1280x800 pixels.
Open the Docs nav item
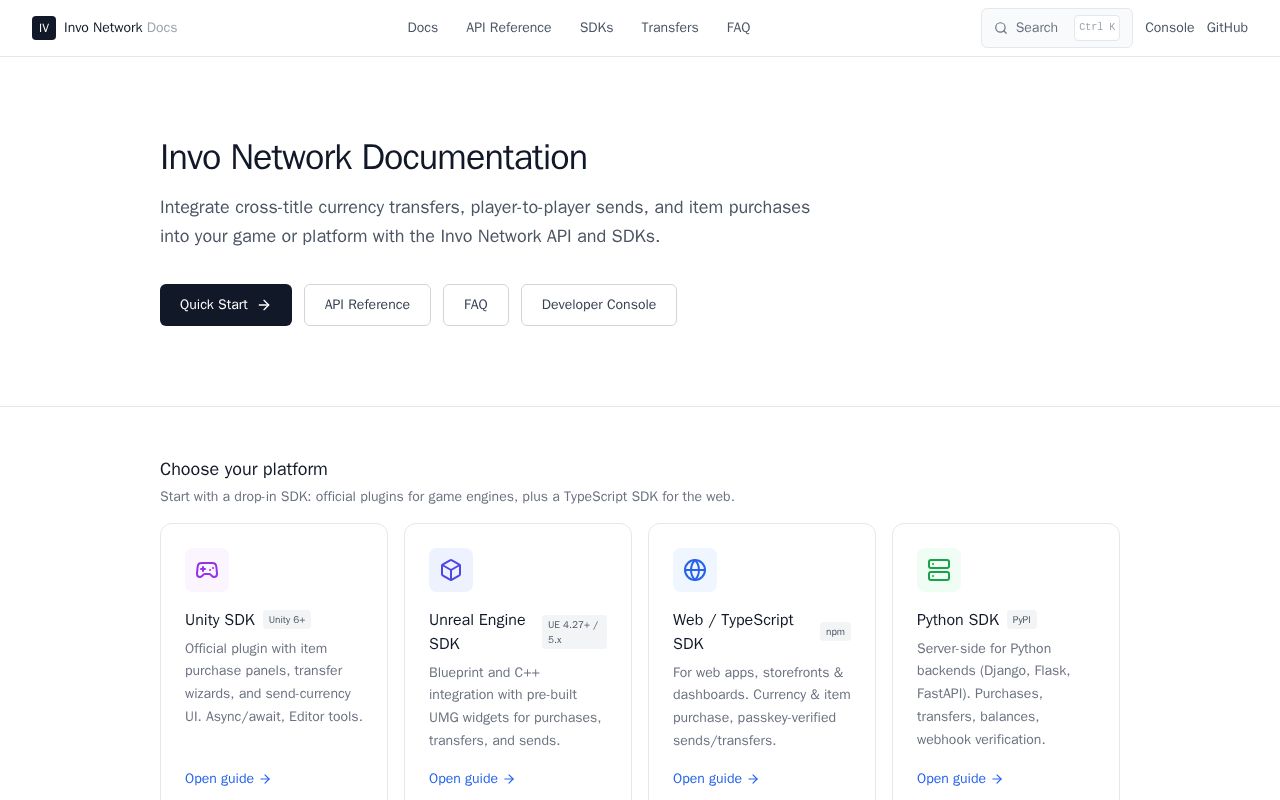click(423, 28)
